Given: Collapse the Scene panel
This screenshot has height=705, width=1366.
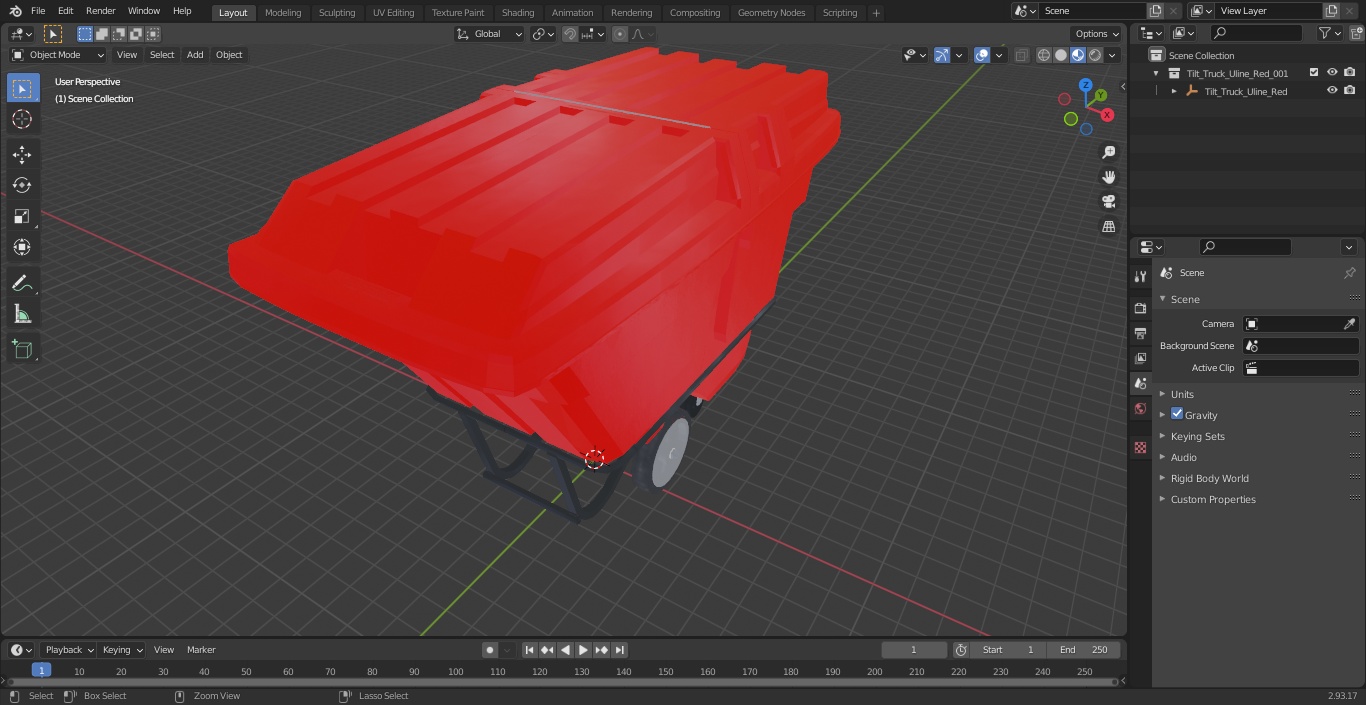Looking at the screenshot, I should coord(1162,299).
